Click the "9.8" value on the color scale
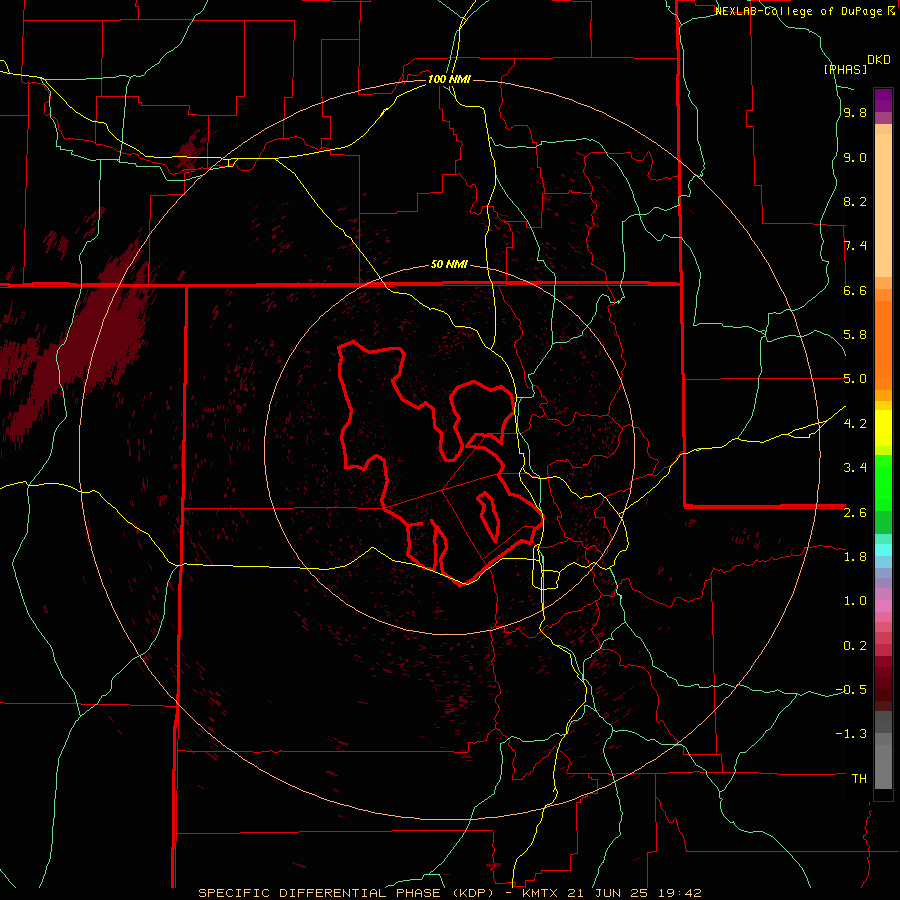This screenshot has height=900, width=900. [x=855, y=113]
